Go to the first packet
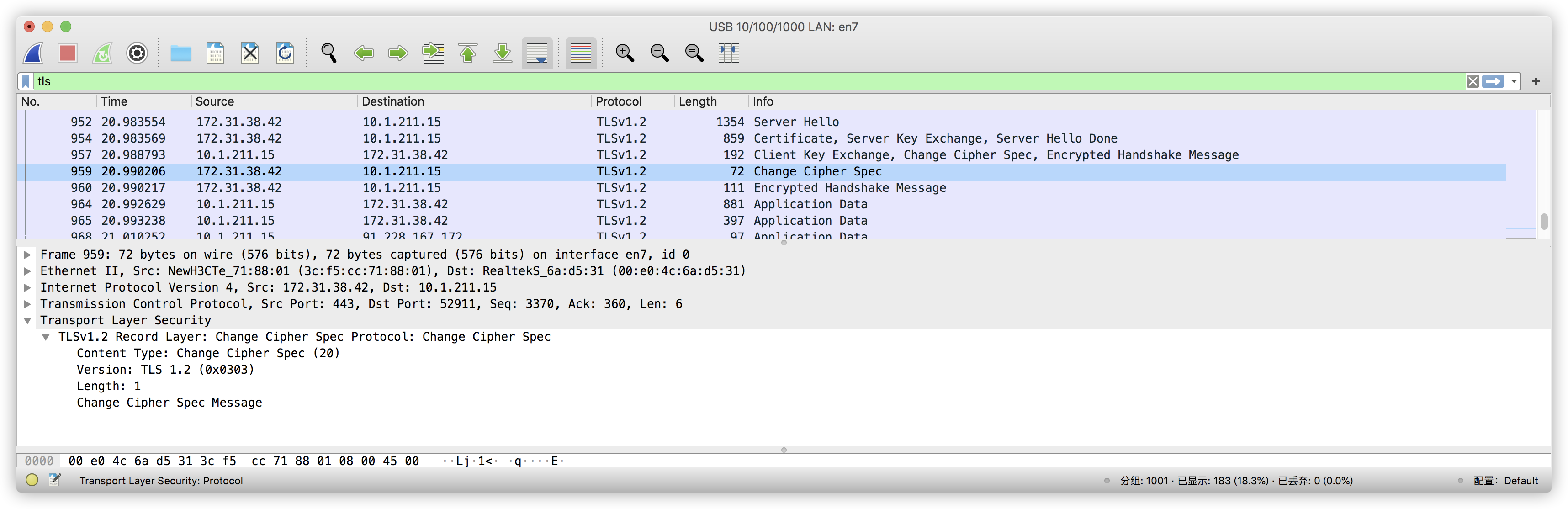The image size is (1568, 509). (x=467, y=53)
